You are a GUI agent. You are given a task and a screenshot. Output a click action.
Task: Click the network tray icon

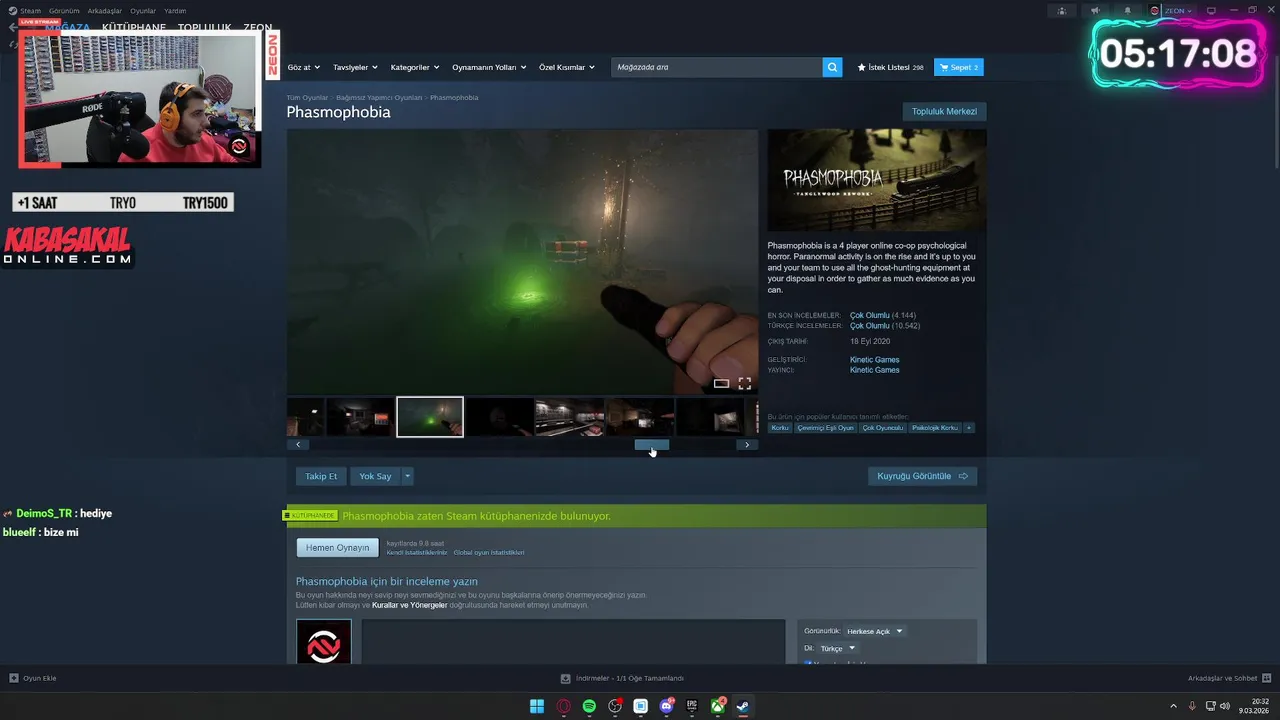click(1212, 706)
